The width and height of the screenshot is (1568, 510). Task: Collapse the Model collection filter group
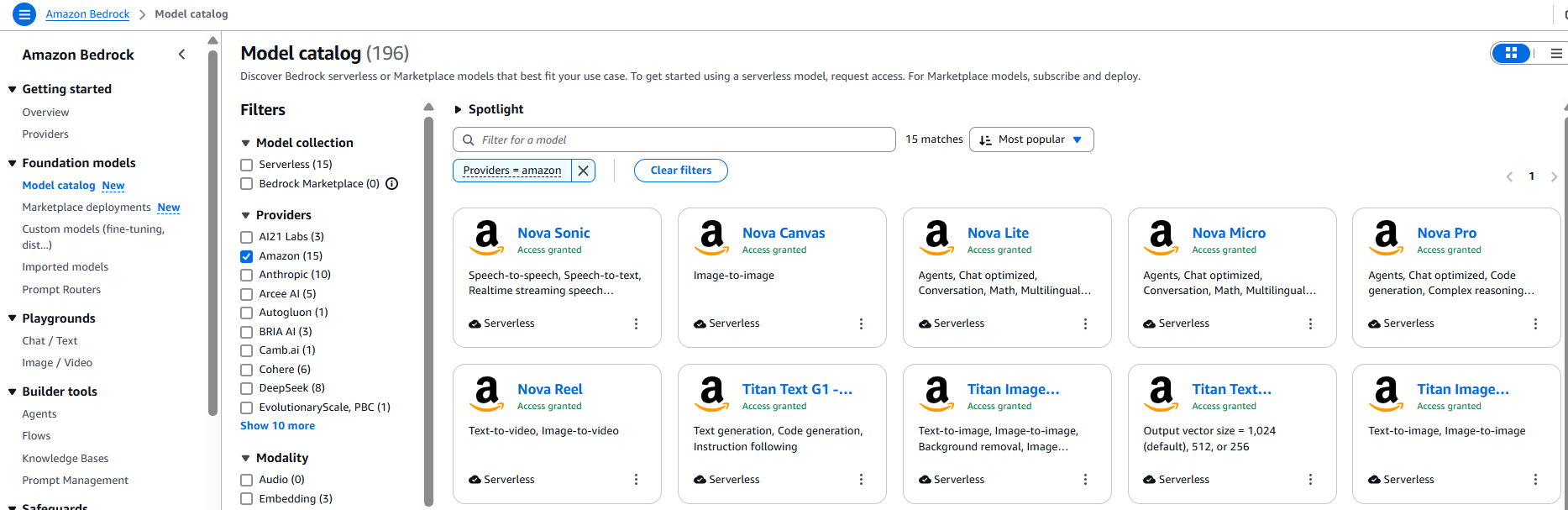pos(246,143)
